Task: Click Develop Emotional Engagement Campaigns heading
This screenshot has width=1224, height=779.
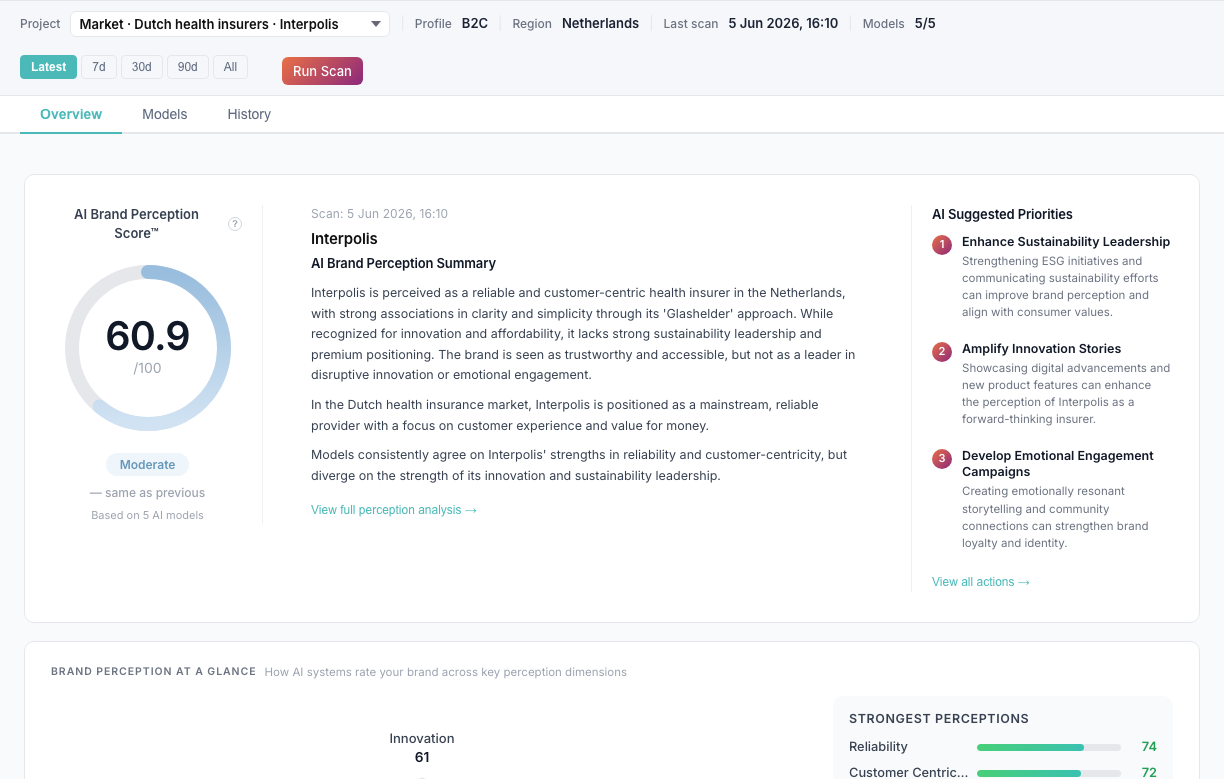Action: click(x=1058, y=464)
